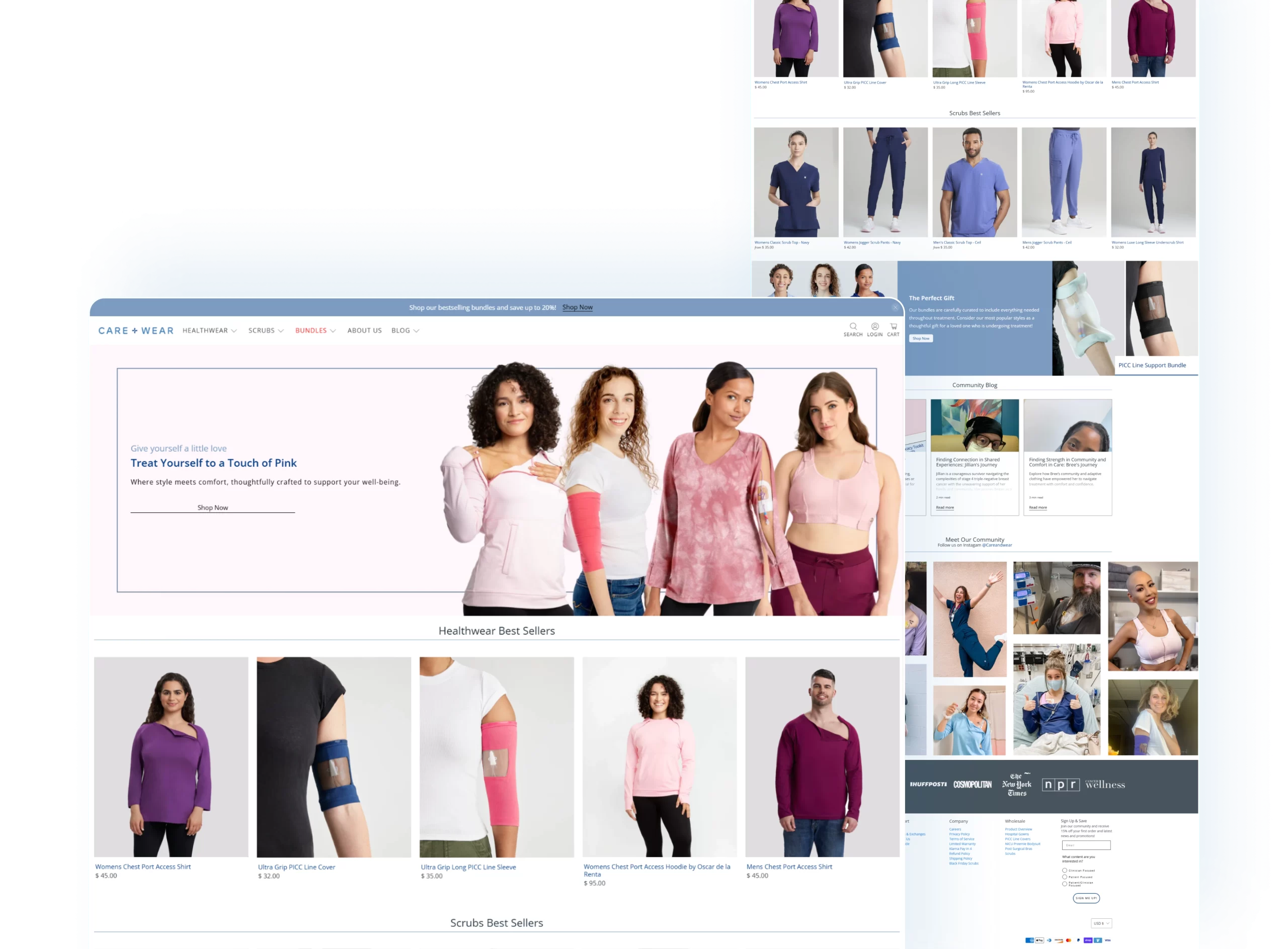This screenshot has height=949, width=1288.
Task: Open the shopping Cart icon
Action: [893, 327]
